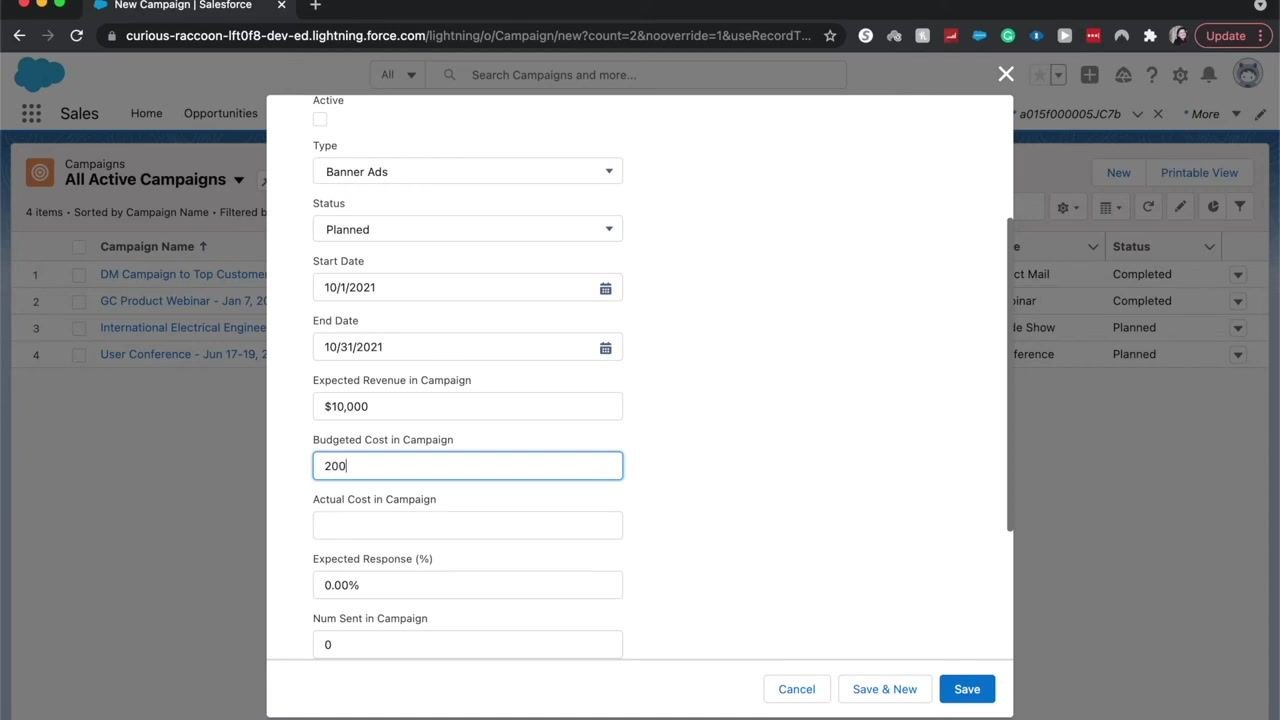Image resolution: width=1280 pixels, height=720 pixels.
Task: Check the GC Product Webinar row checkbox
Action: coord(79,301)
